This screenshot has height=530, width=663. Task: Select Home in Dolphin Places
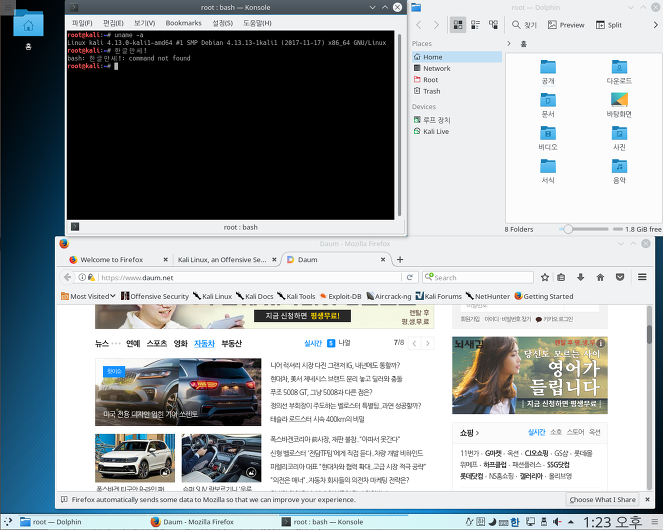tap(457, 57)
